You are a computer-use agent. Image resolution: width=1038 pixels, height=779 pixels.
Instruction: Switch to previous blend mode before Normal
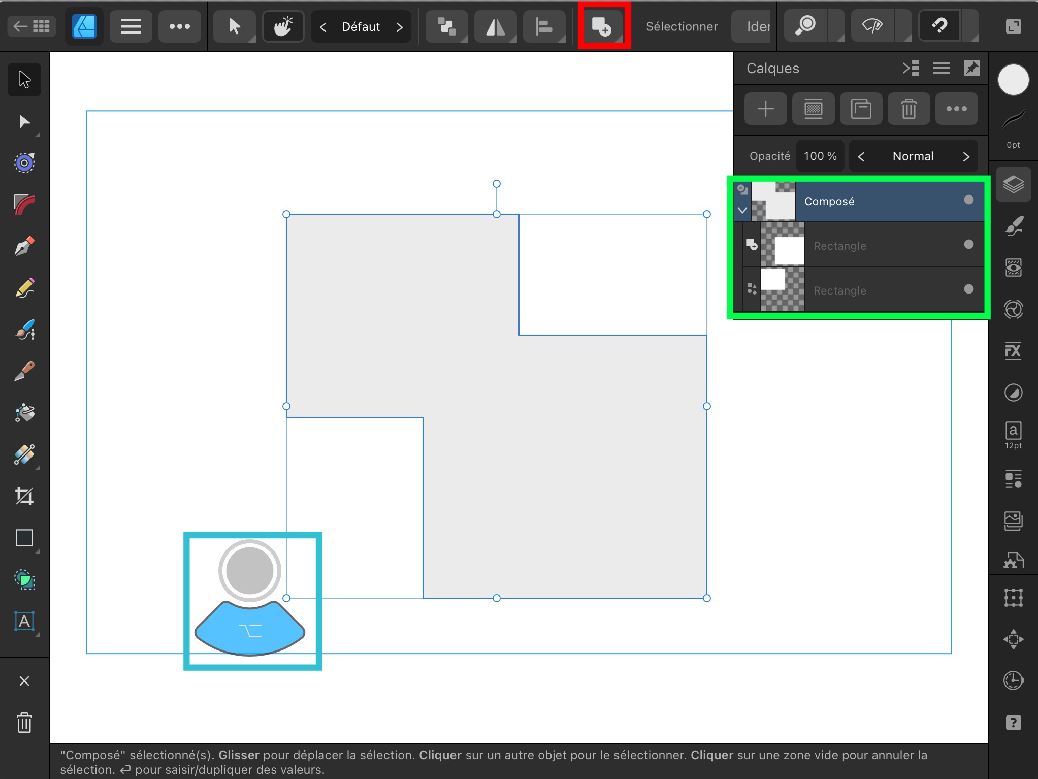(x=861, y=156)
